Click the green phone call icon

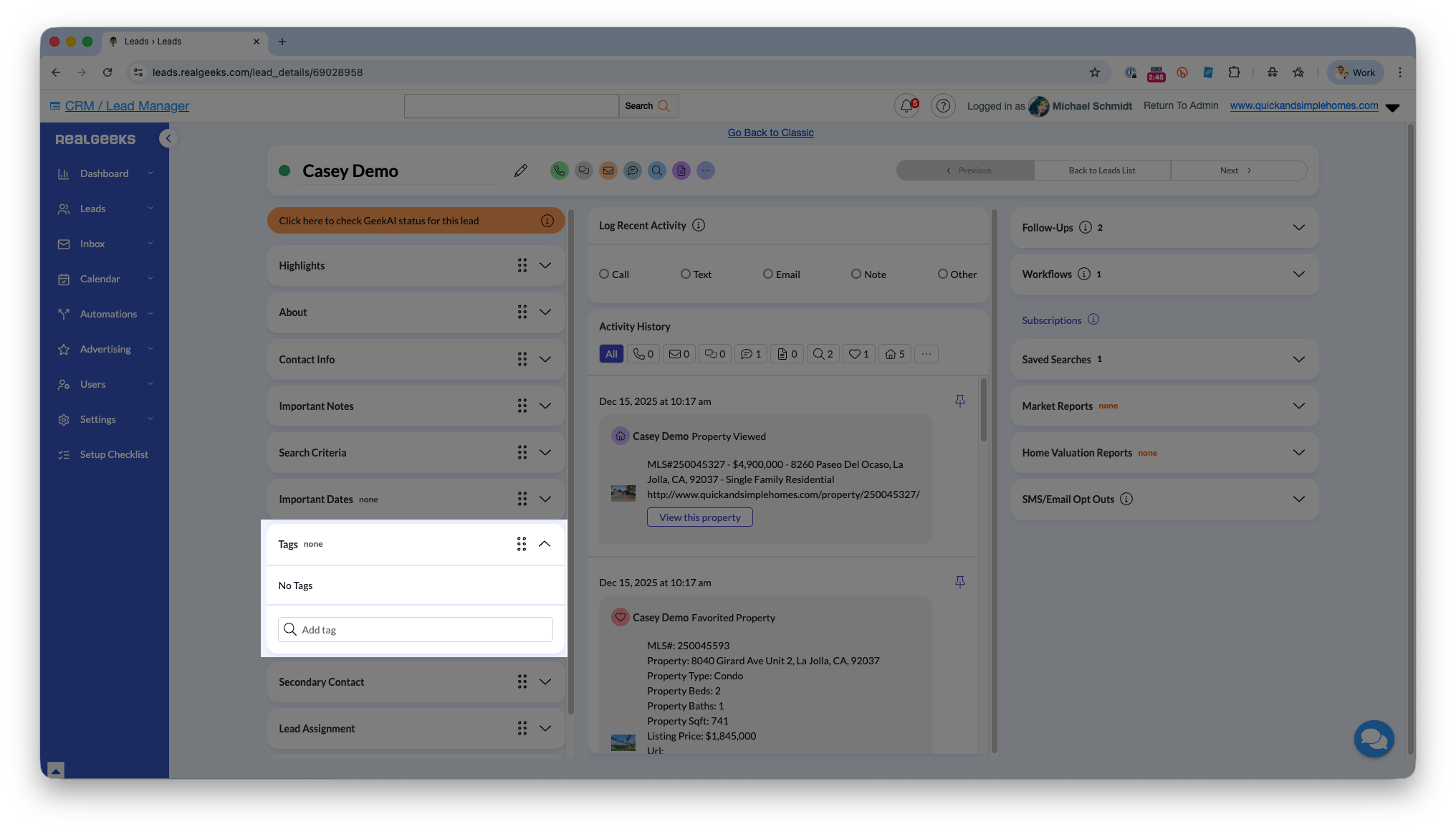coord(559,171)
